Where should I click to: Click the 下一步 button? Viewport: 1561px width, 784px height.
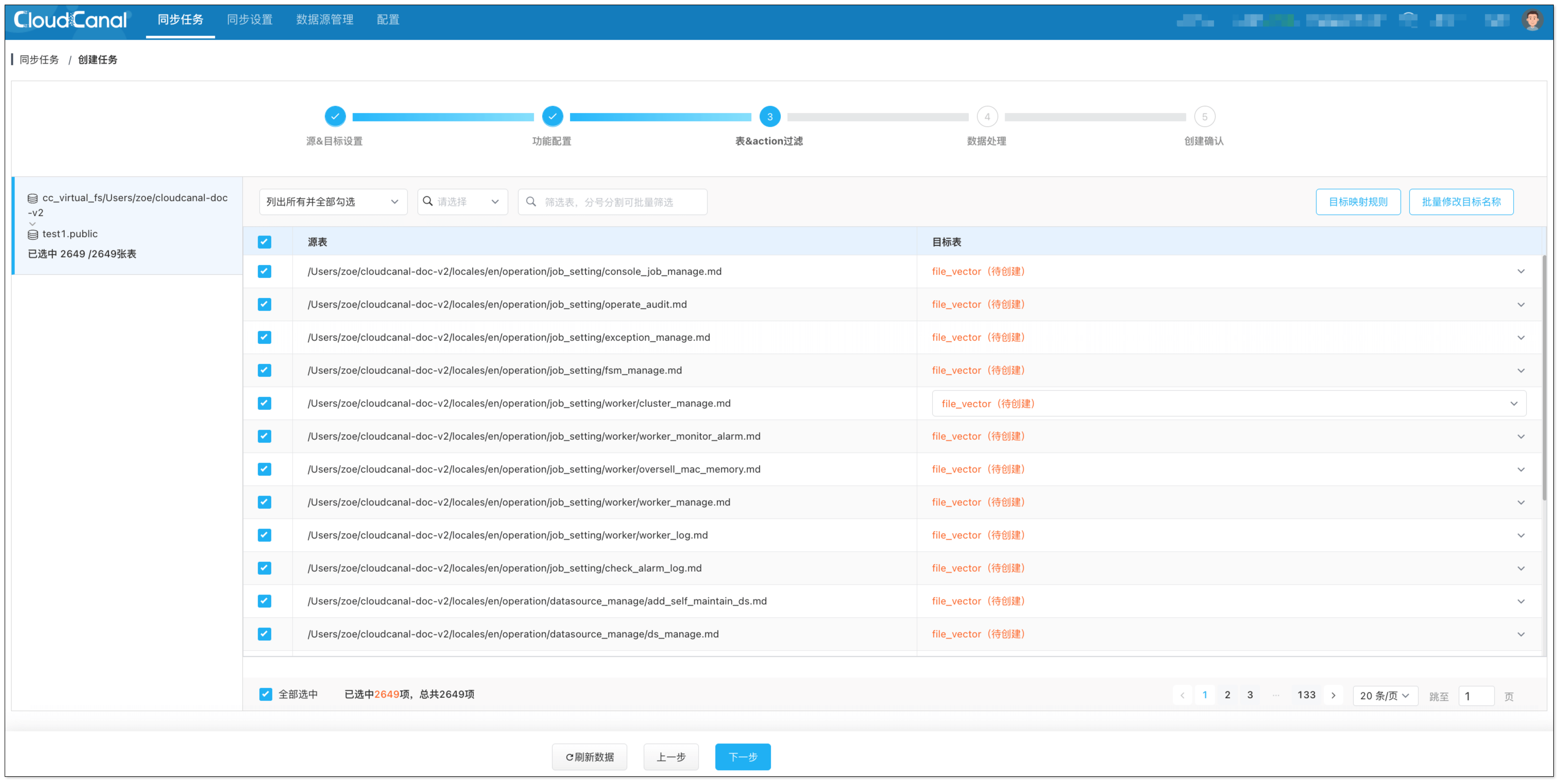pyautogui.click(x=742, y=757)
